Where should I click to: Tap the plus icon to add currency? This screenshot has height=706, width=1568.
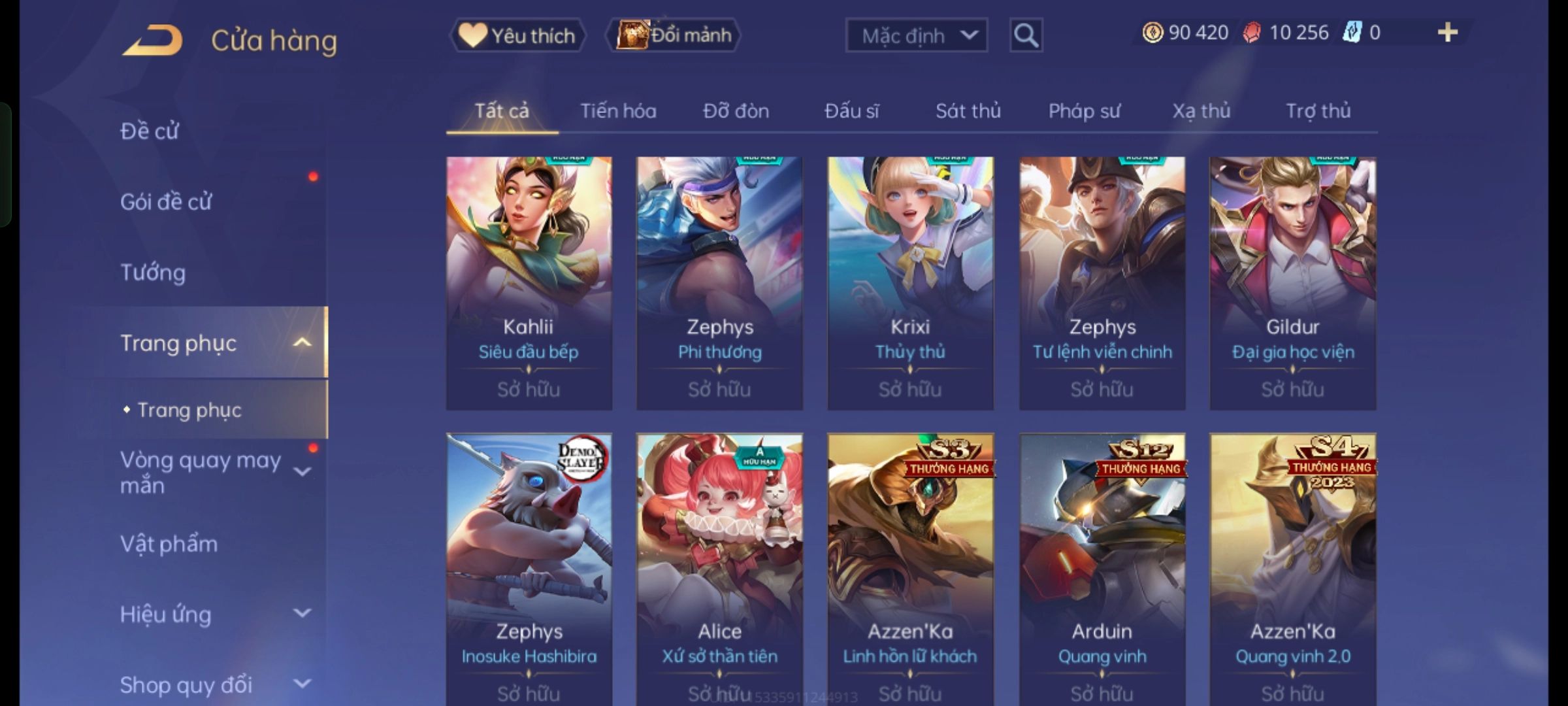[1448, 32]
